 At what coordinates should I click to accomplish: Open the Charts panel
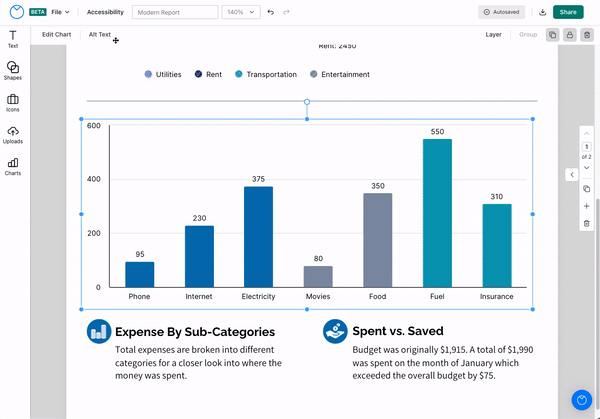point(13,166)
